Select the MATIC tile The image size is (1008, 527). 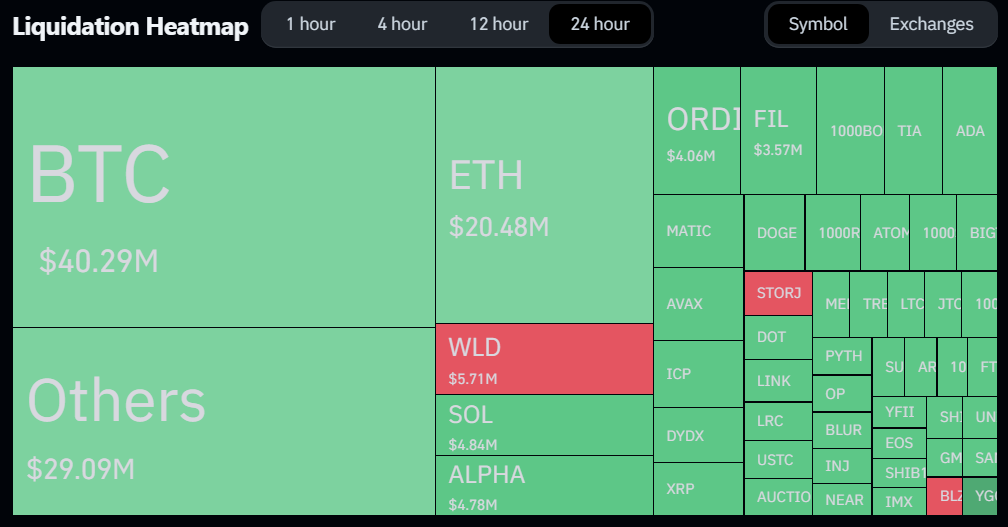[698, 231]
